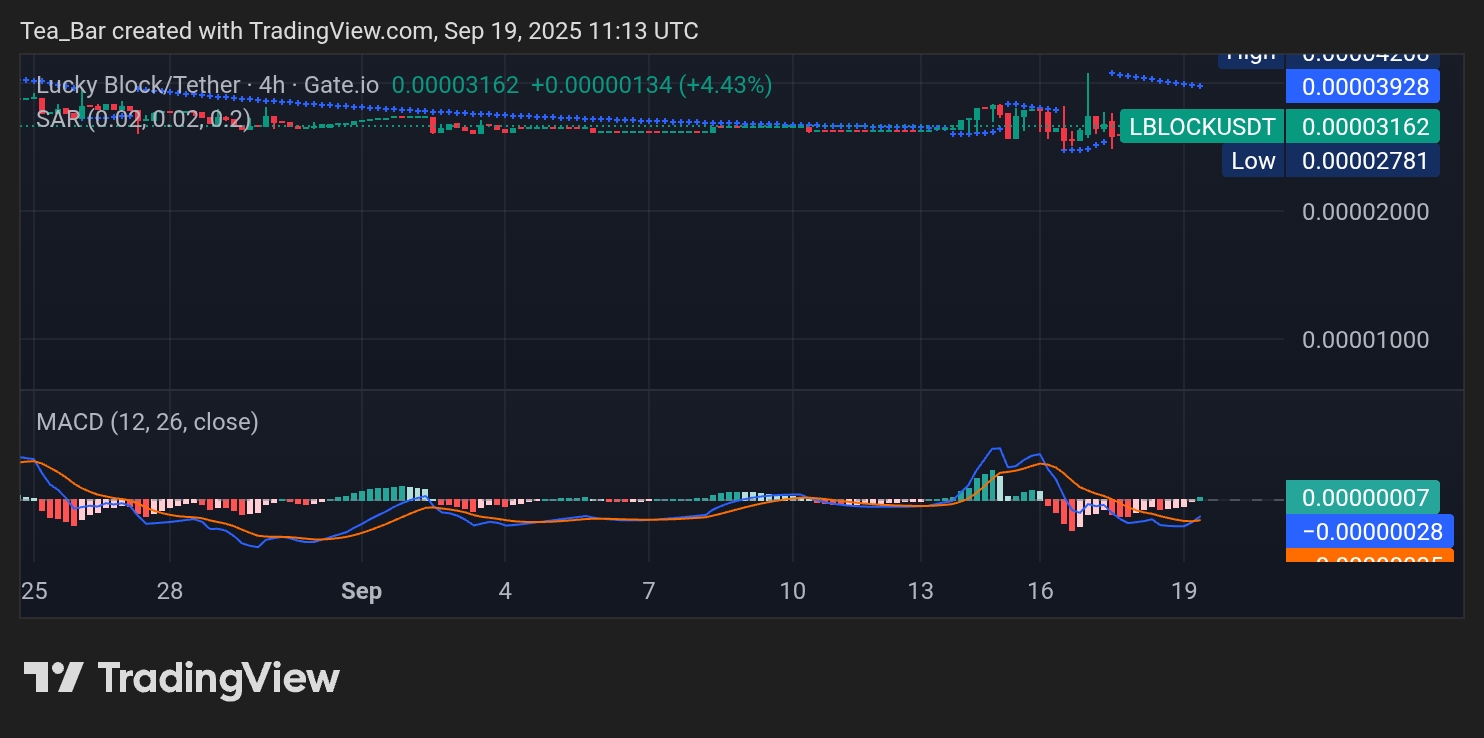Click the +0.00000134 (+4.43%) change value
Screen dimensions: 1484x738
[x=651, y=85]
